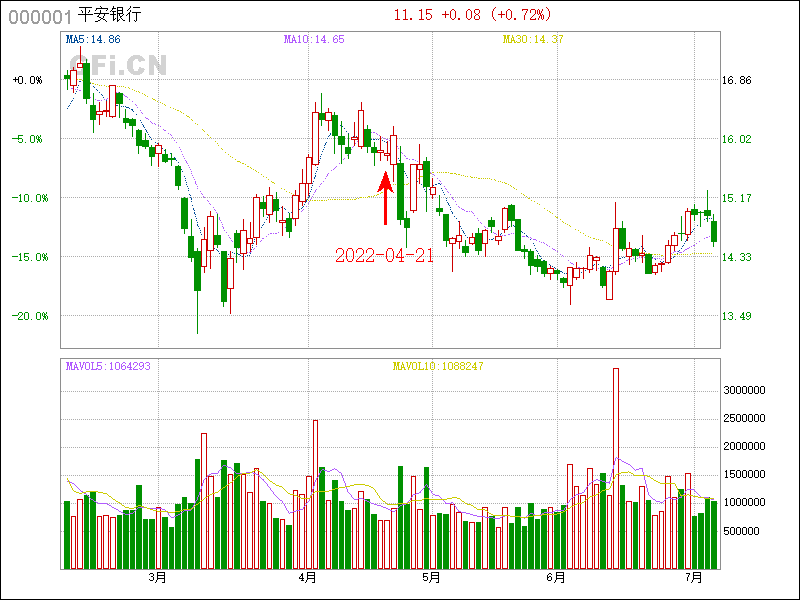The image size is (800, 600).
Task: Click the March volume bar reaching above 2000000
Action: 204,501
